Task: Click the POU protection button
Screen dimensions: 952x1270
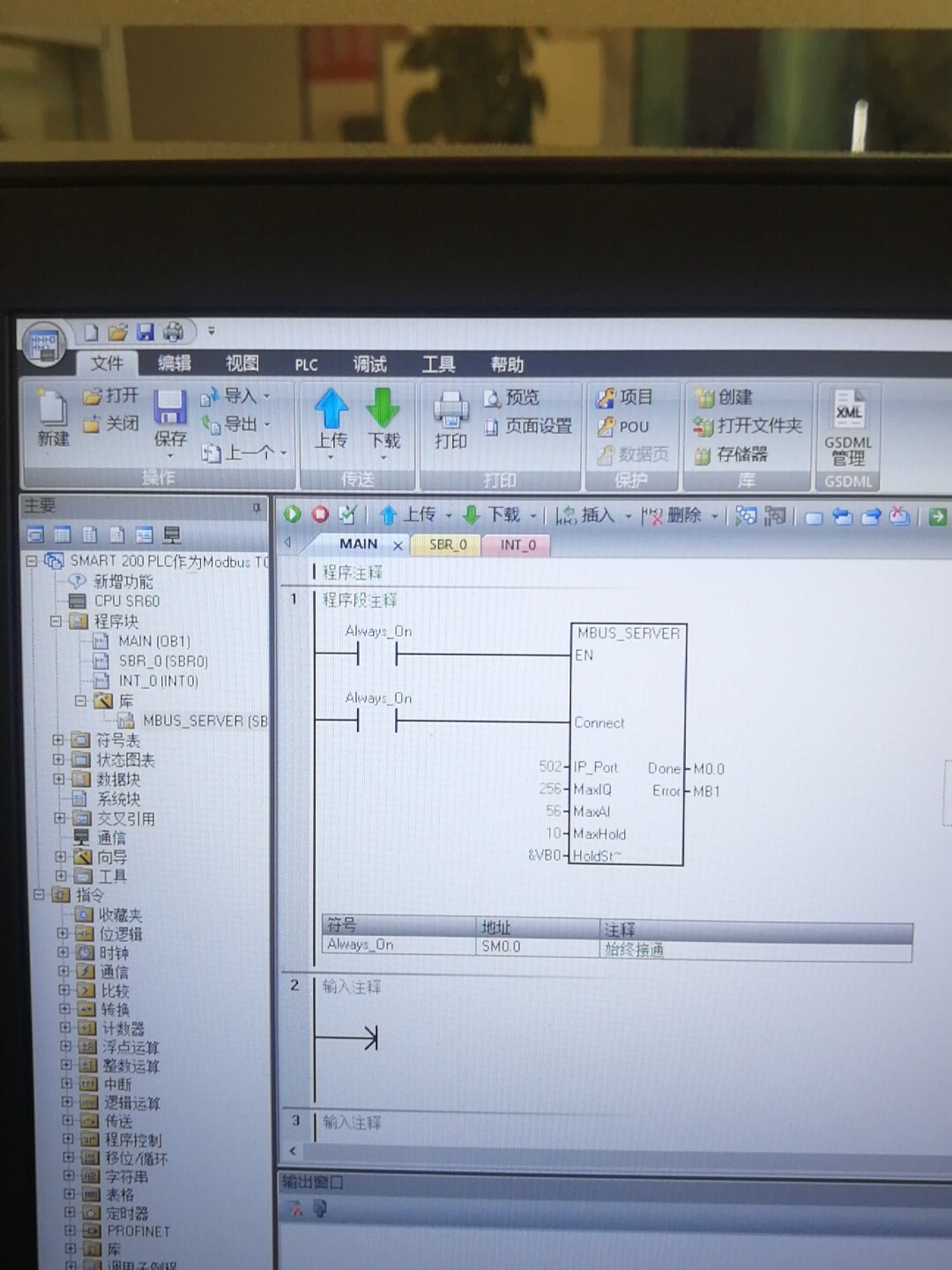Action: 623,427
